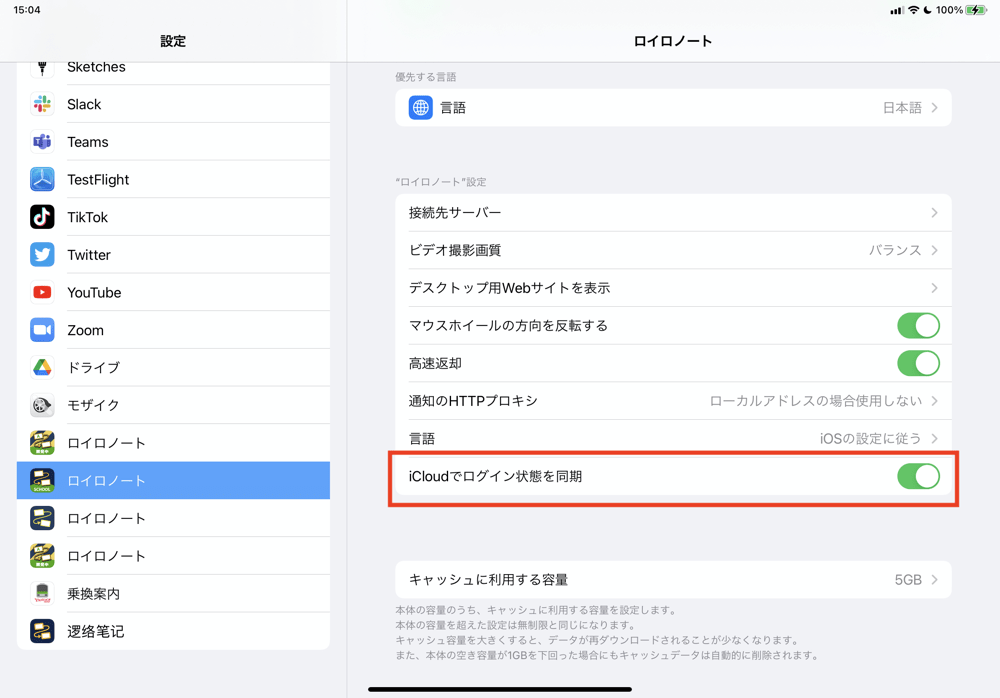The width and height of the screenshot is (1000, 698).
Task: Toggle iCloudでログイン状態を同期 off
Action: 917,476
